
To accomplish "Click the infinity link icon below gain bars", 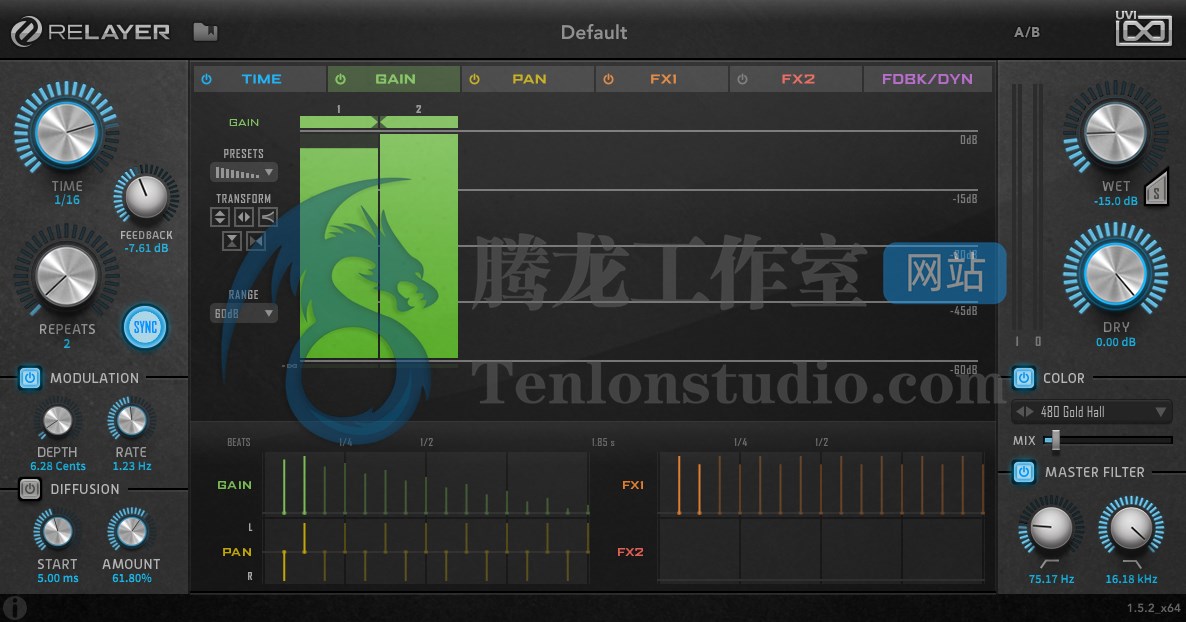I will pyautogui.click(x=289, y=366).
